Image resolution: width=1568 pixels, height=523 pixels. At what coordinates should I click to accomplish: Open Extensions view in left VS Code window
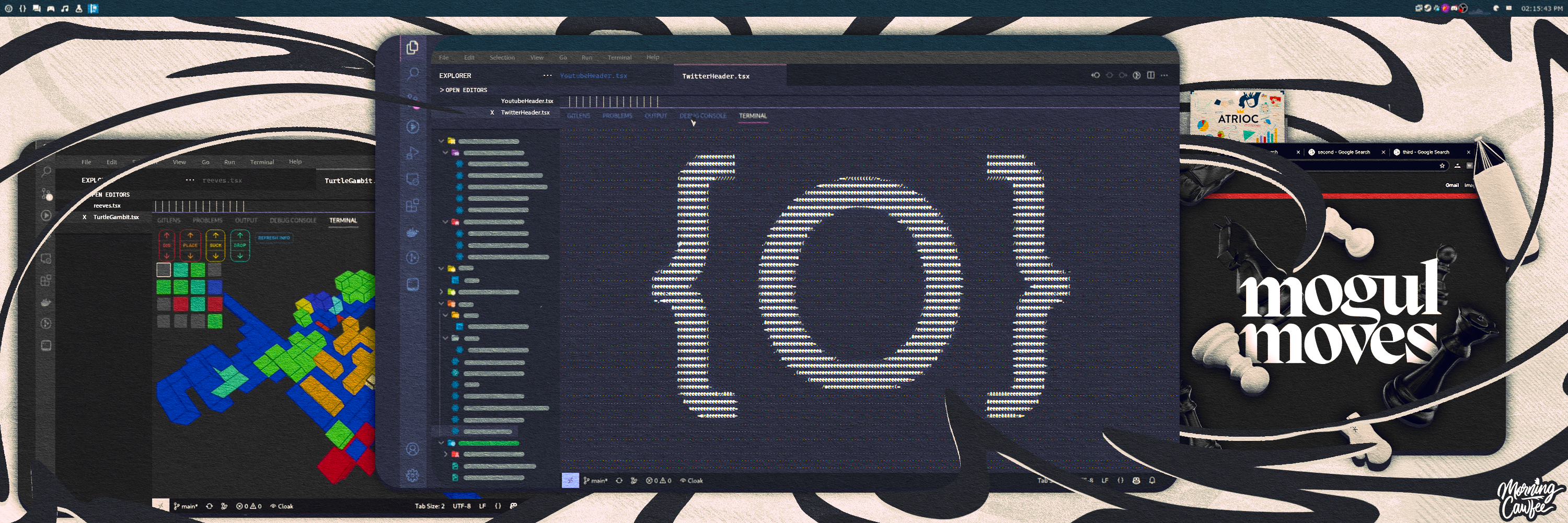[x=47, y=280]
